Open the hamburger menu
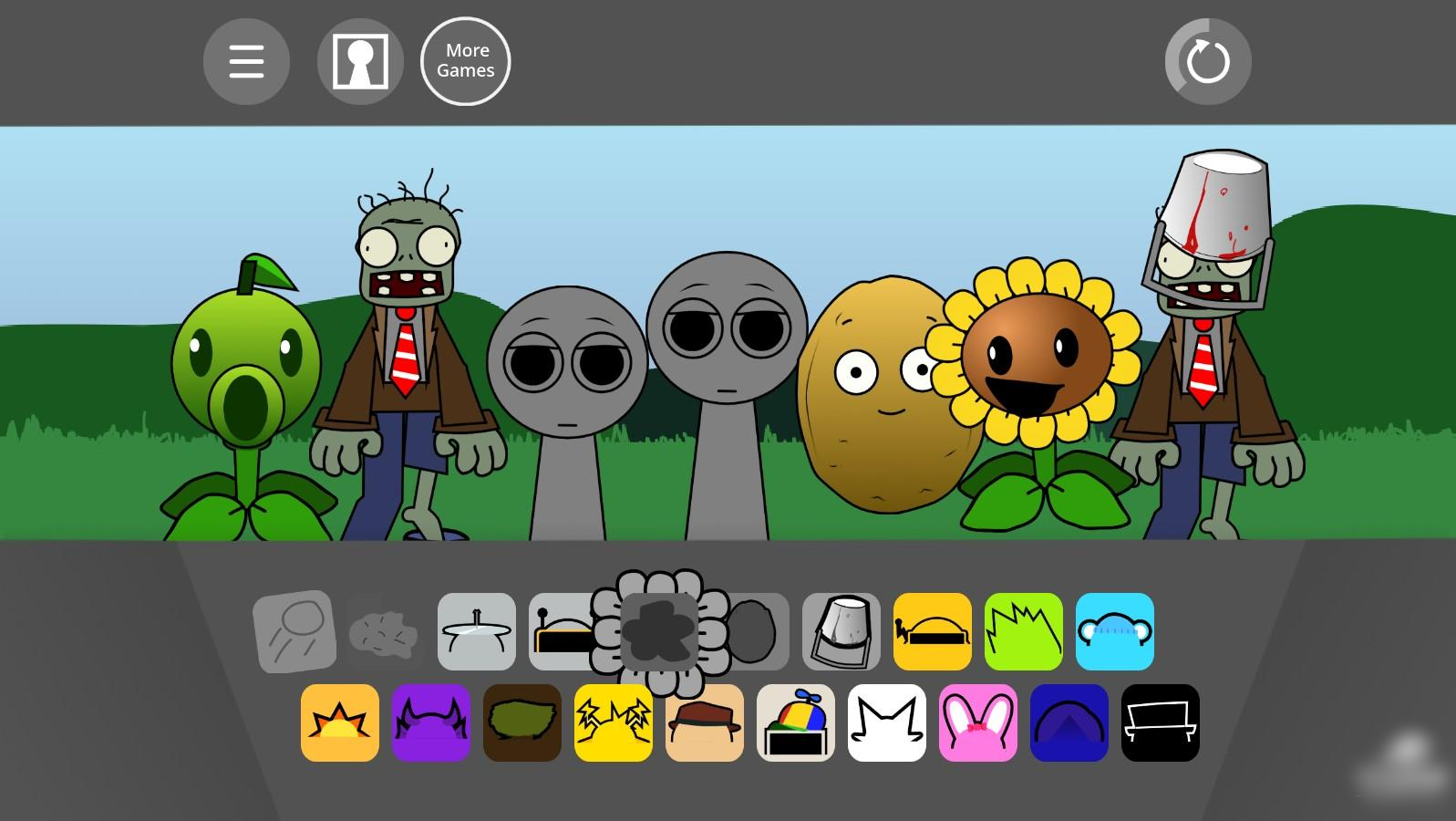The width and height of the screenshot is (1456, 821). point(246,62)
